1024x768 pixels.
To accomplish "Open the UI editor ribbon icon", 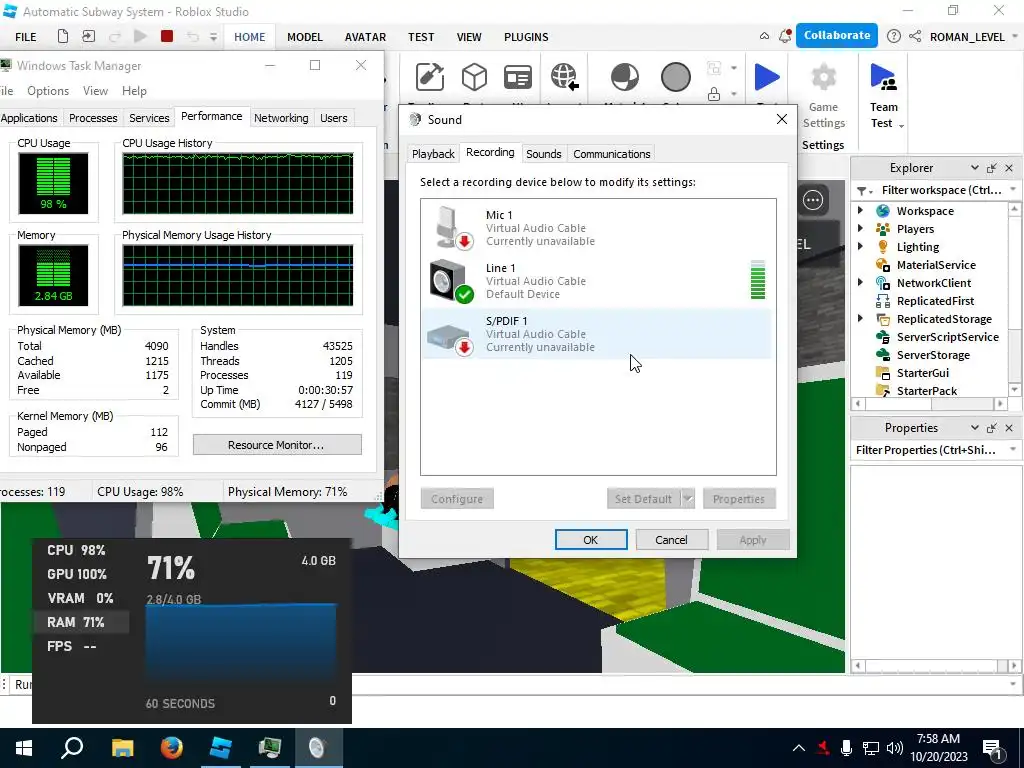I will tap(518, 77).
